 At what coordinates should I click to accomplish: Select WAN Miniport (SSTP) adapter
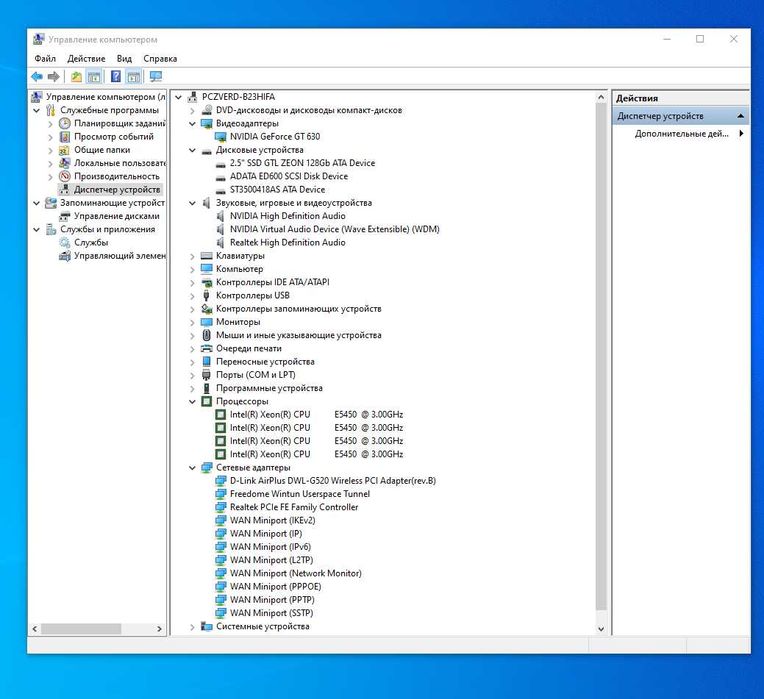tap(271, 613)
